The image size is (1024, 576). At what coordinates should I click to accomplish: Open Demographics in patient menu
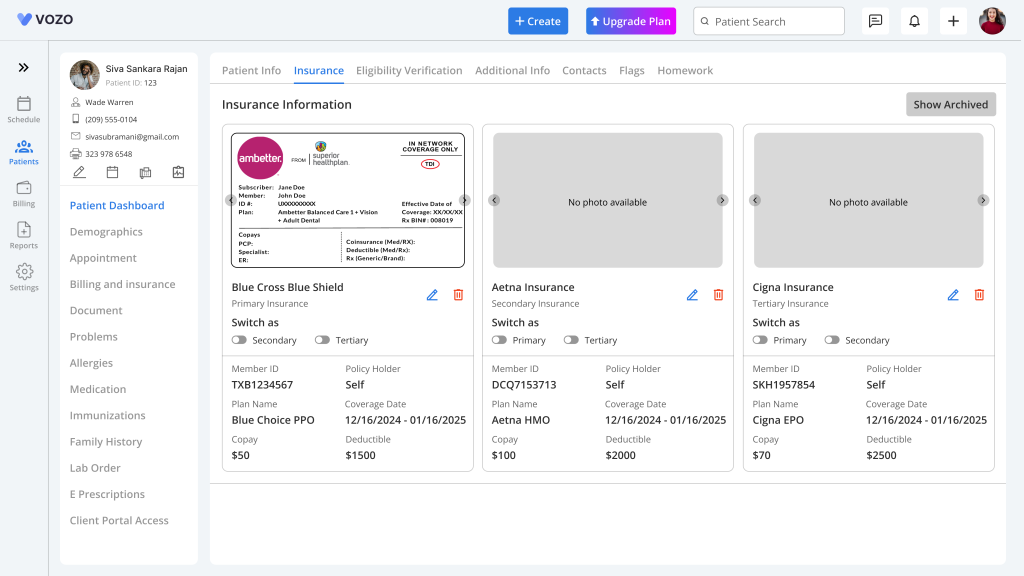106,232
